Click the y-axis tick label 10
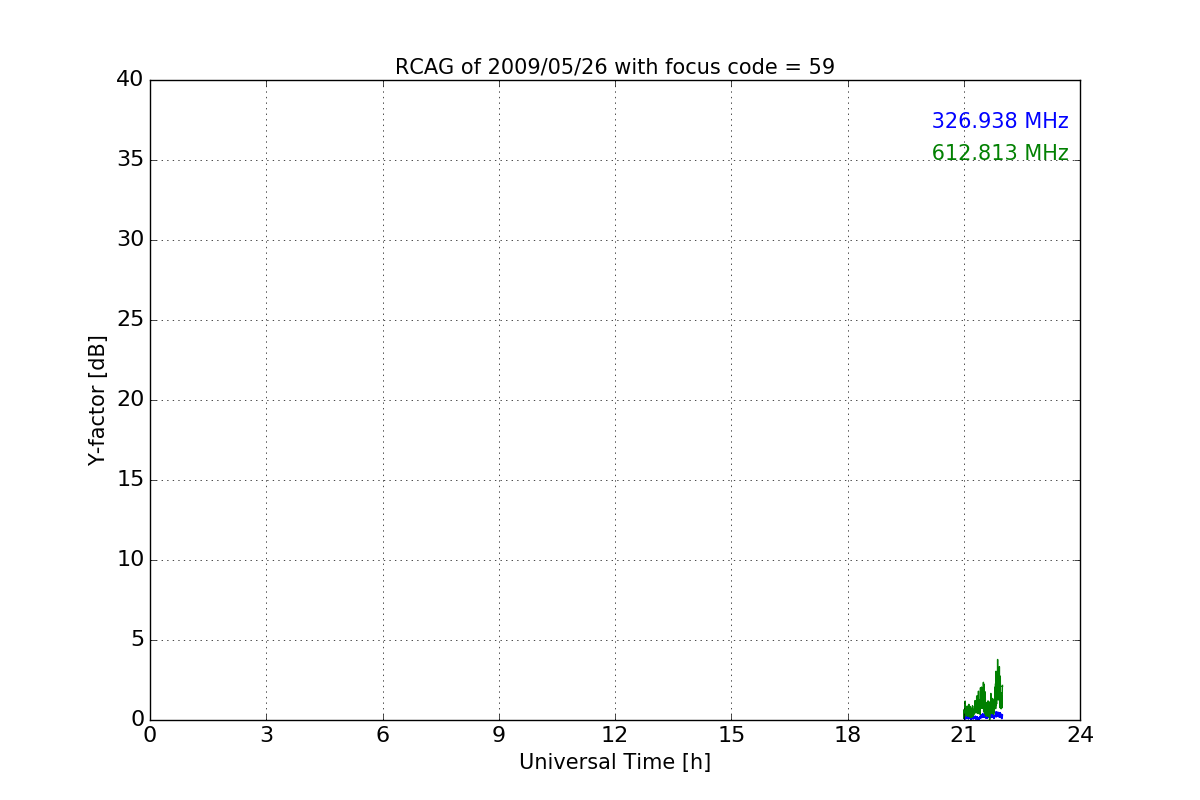Viewport: 1200px width, 800px height. (130, 559)
